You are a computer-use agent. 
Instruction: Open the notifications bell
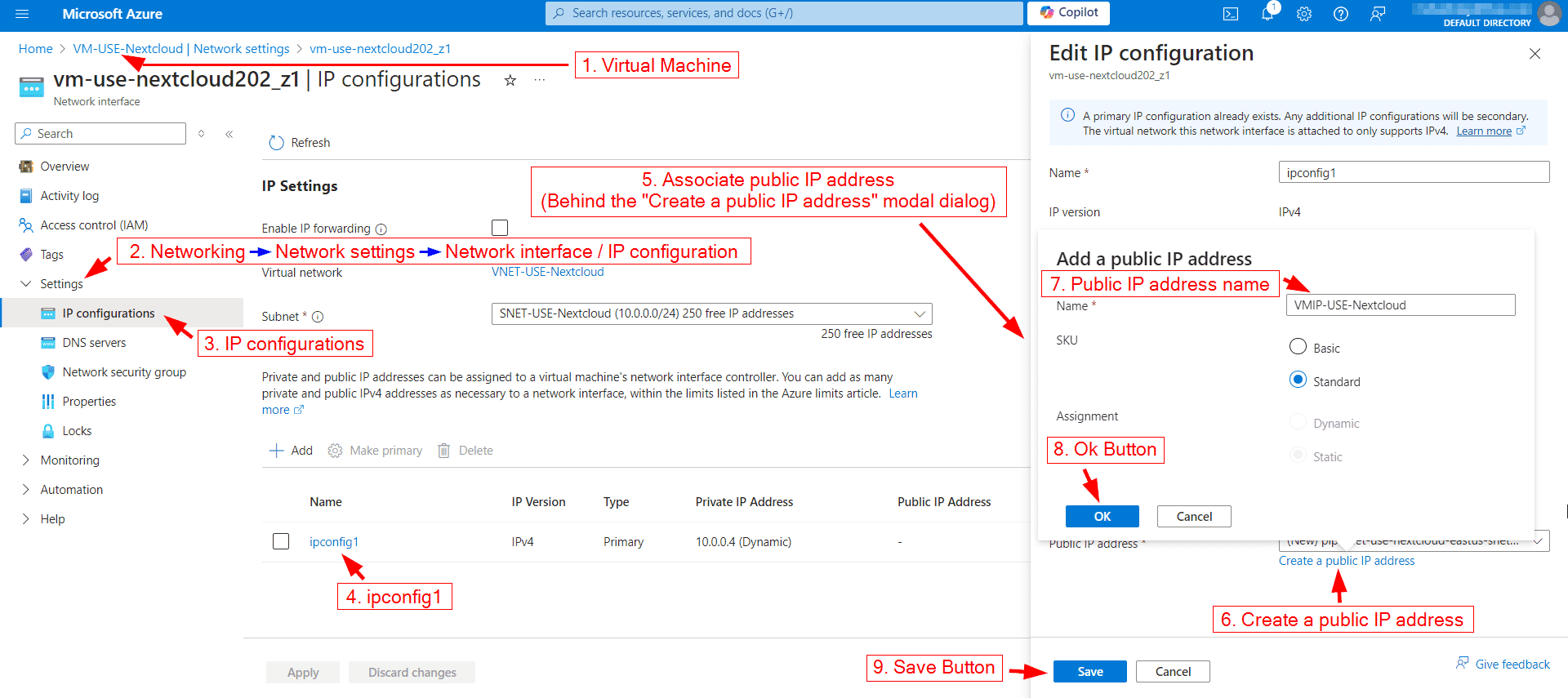(1267, 14)
